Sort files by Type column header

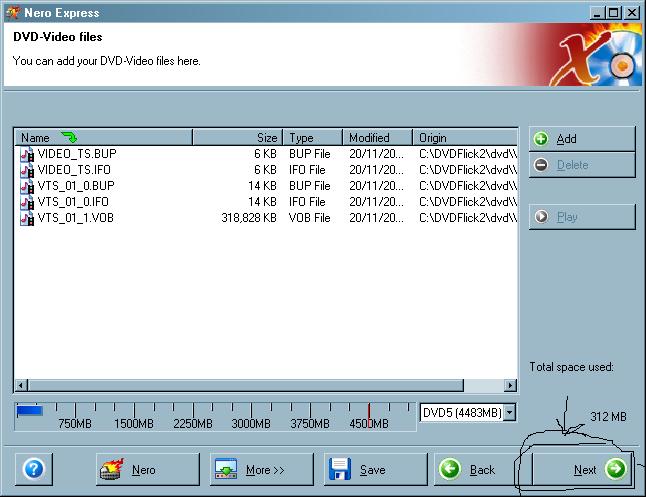pos(313,137)
